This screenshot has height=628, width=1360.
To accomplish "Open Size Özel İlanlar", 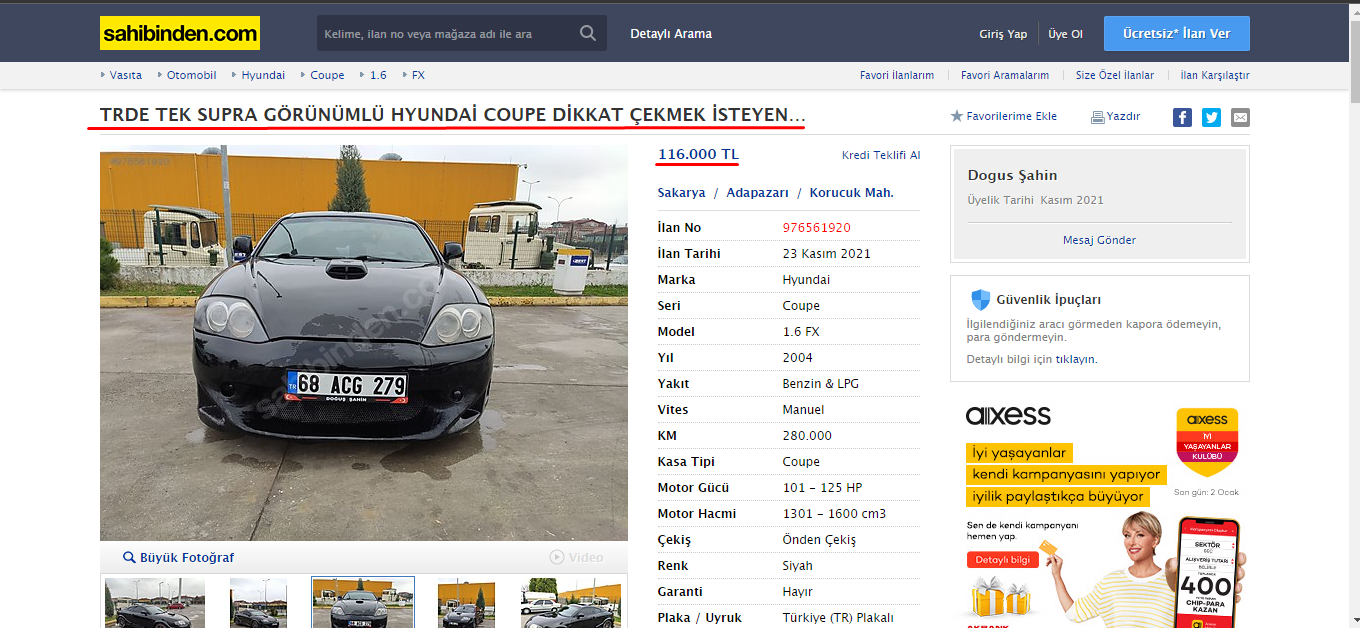I will pos(1115,75).
